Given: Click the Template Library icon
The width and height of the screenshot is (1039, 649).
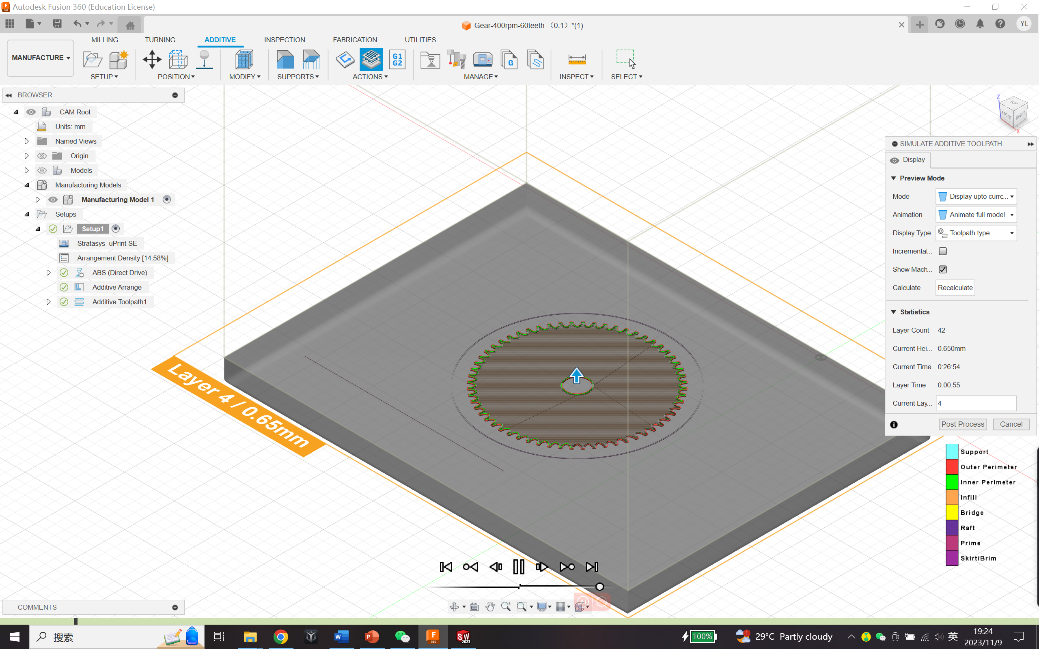Looking at the screenshot, I should click(535, 60).
